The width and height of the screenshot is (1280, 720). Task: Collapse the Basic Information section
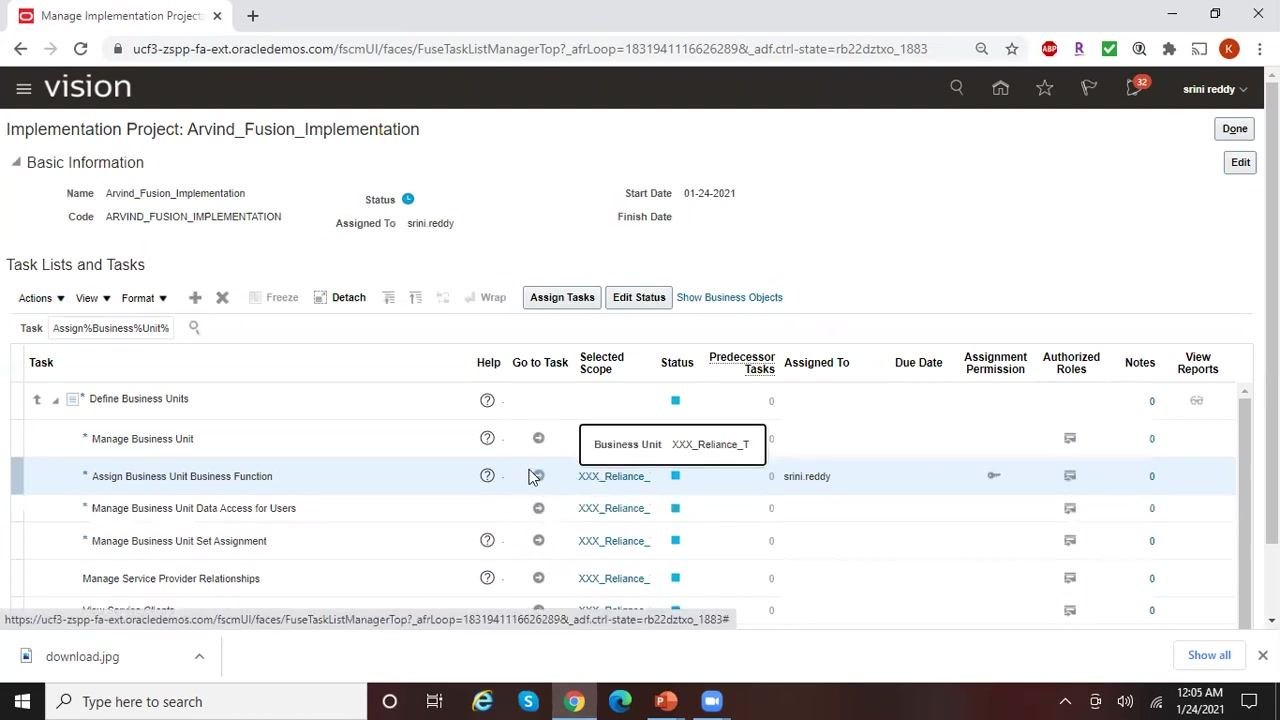(x=16, y=162)
